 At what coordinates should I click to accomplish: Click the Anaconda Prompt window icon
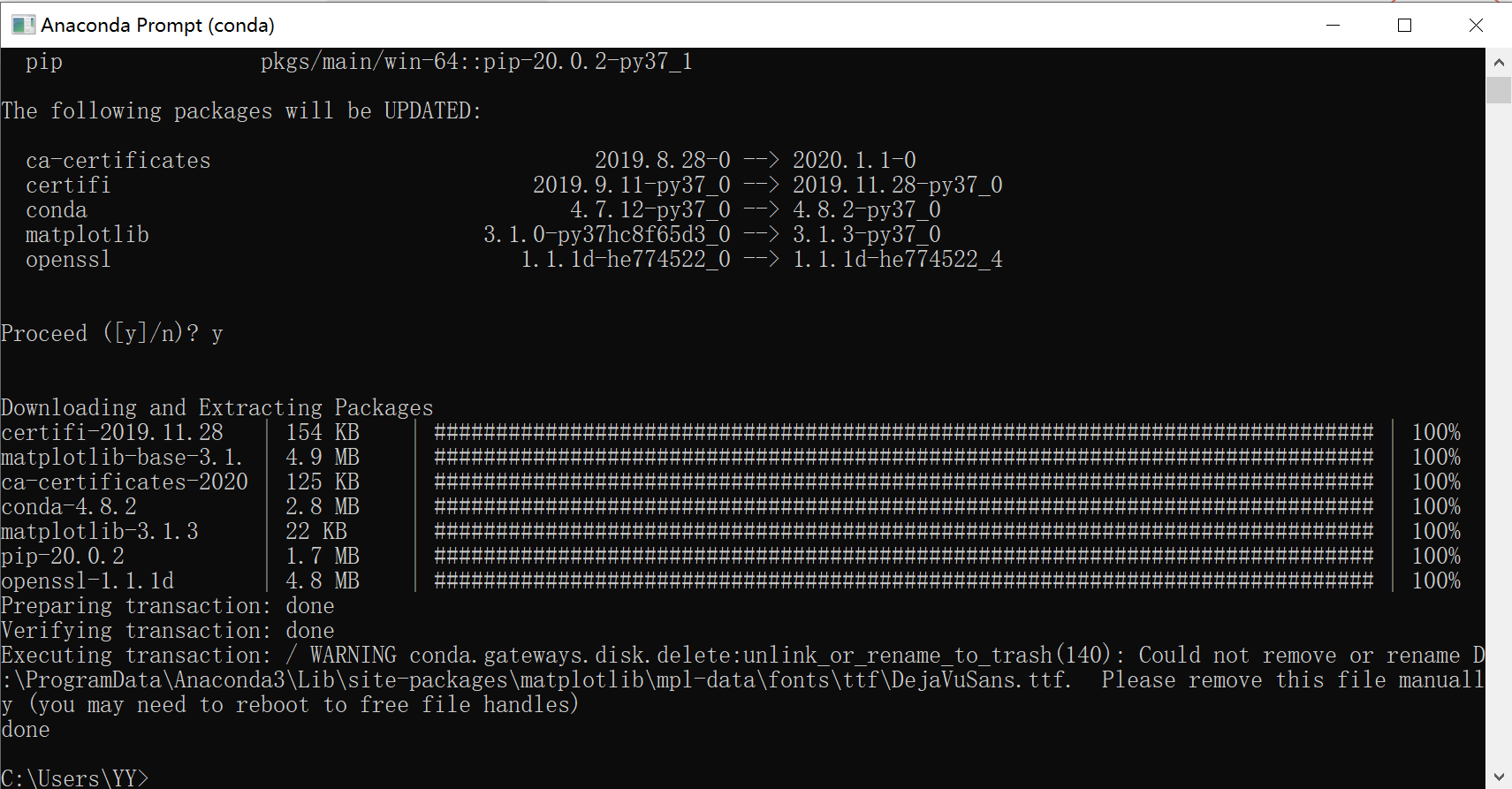(x=24, y=25)
